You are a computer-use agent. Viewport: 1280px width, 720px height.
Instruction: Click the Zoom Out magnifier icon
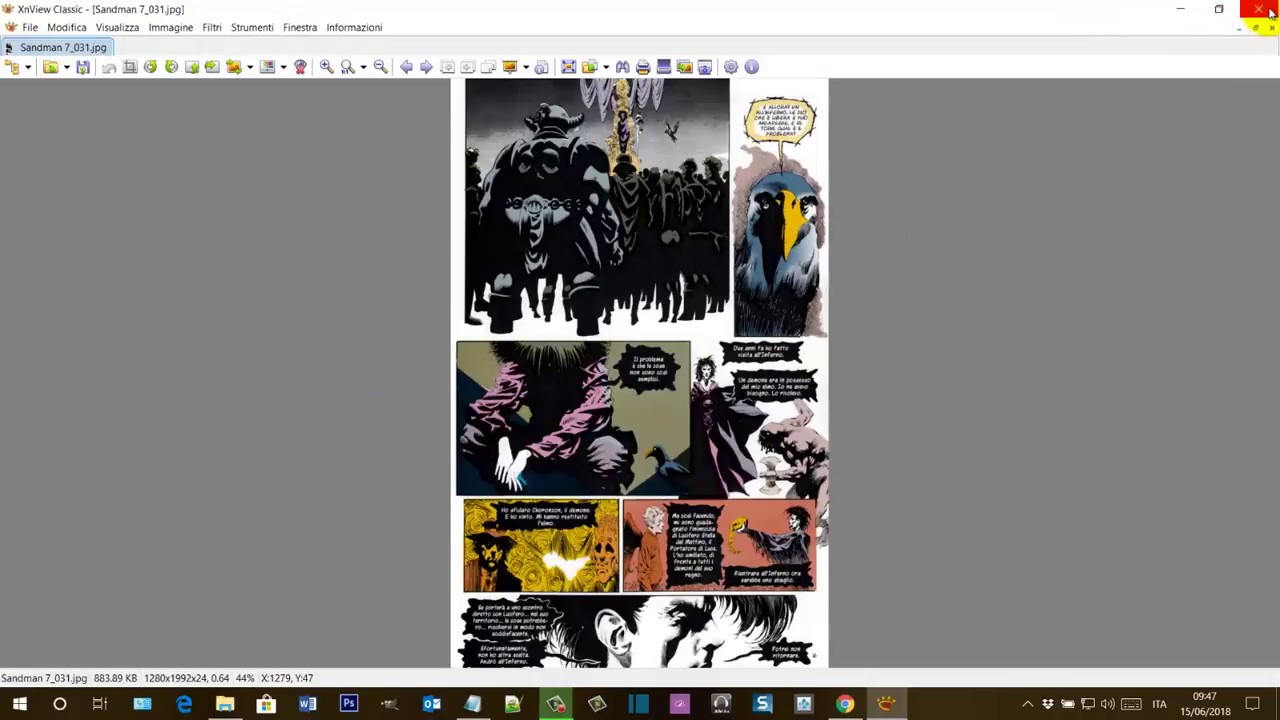[x=380, y=67]
